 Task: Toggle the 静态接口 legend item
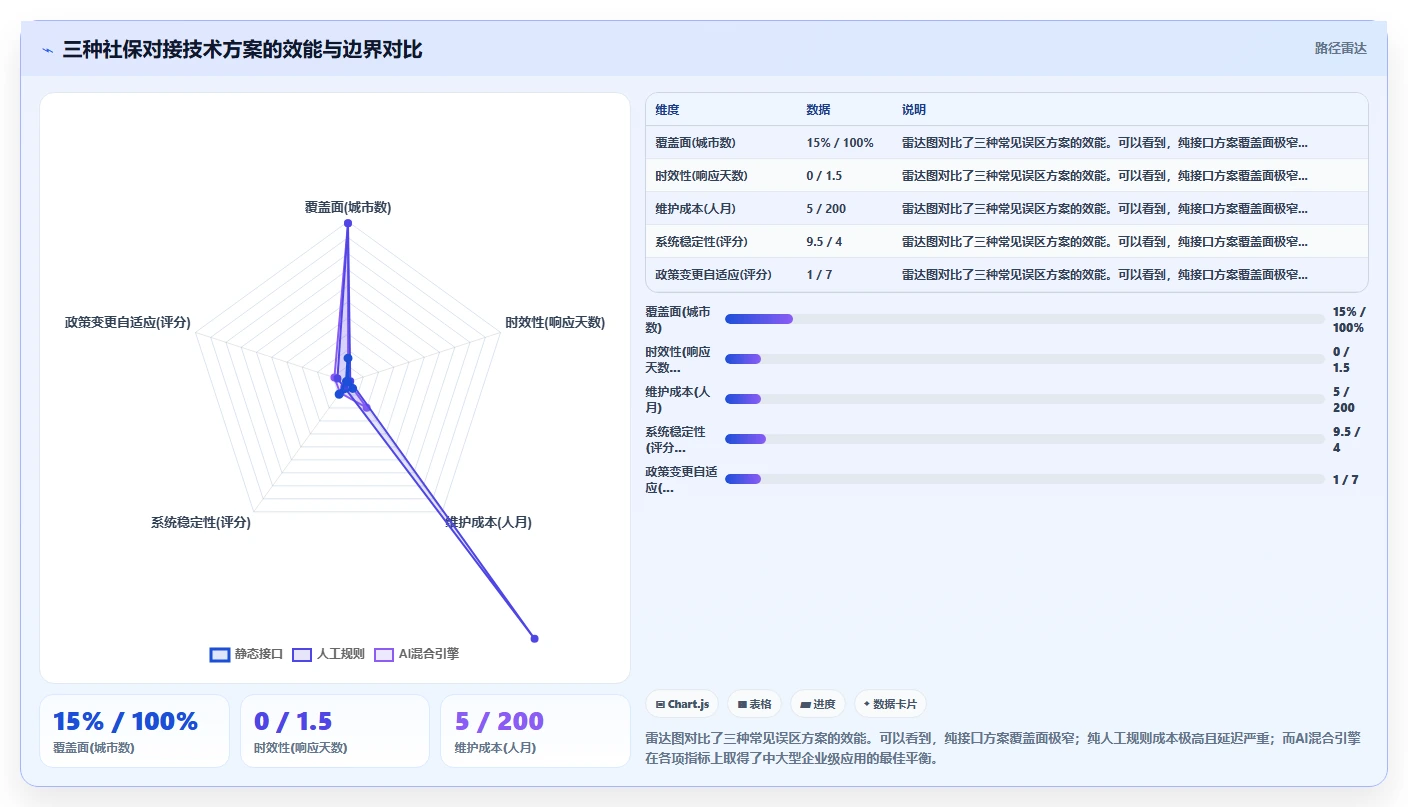247,654
